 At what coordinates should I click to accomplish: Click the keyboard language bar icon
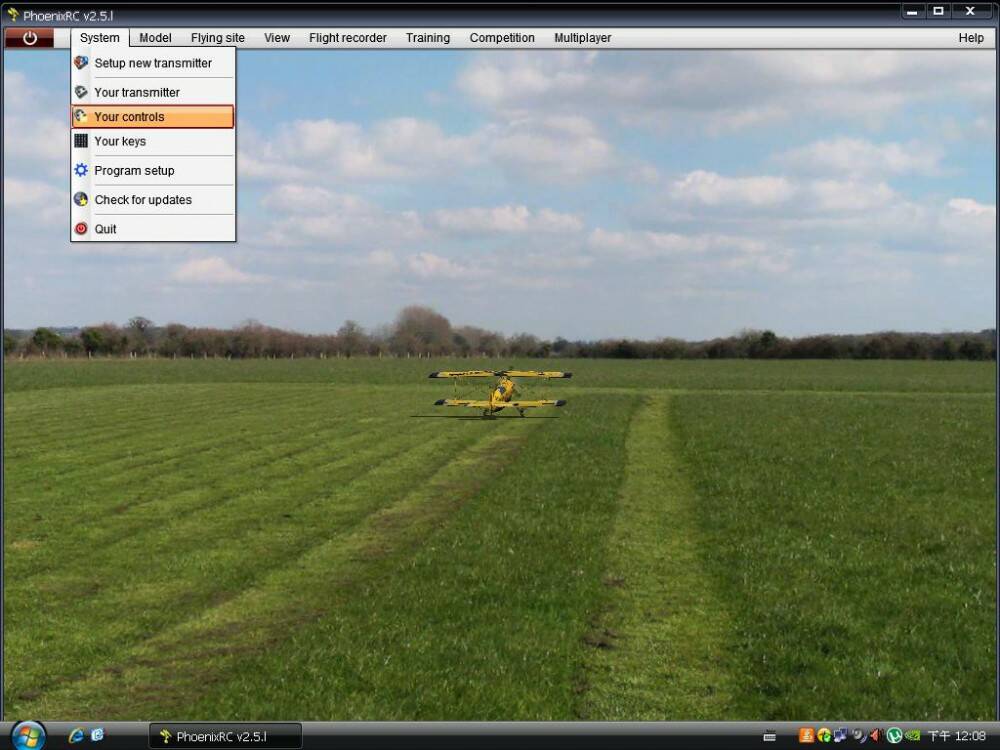coord(770,736)
